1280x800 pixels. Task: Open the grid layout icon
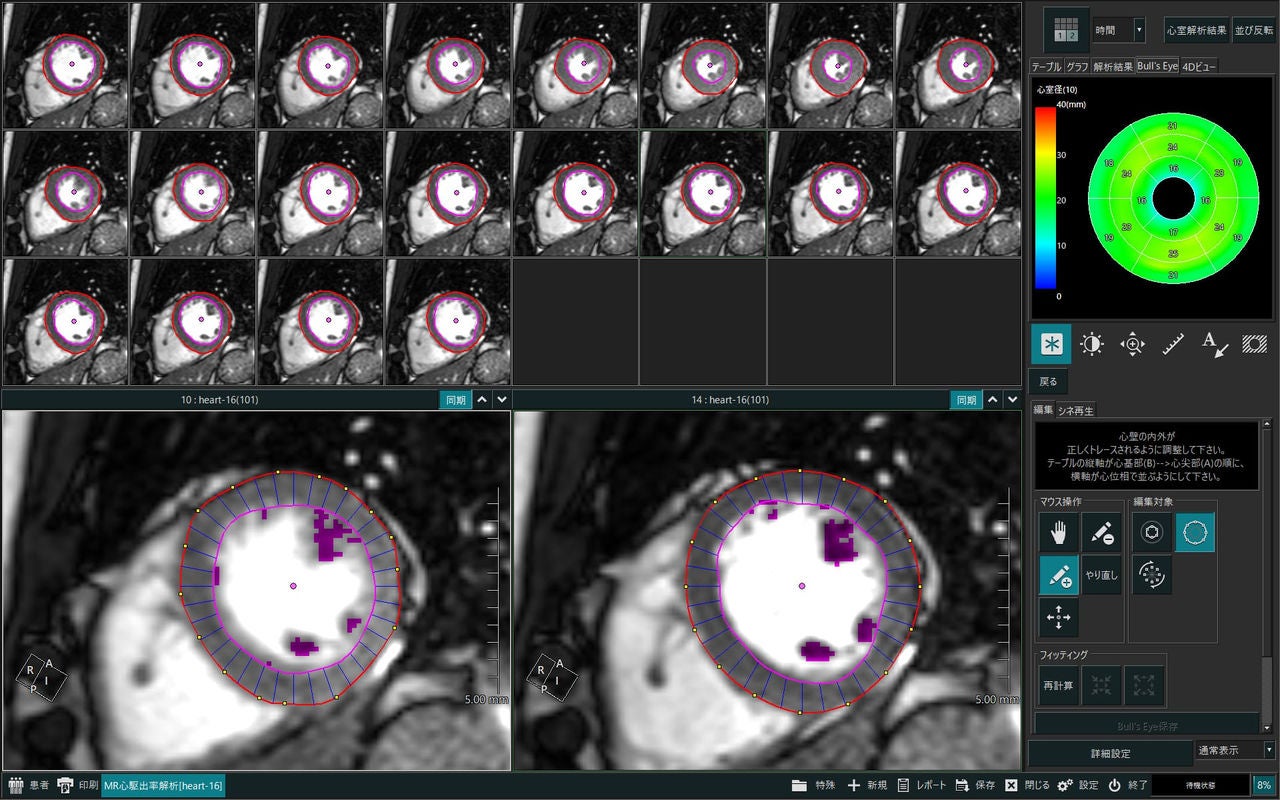[1066, 30]
